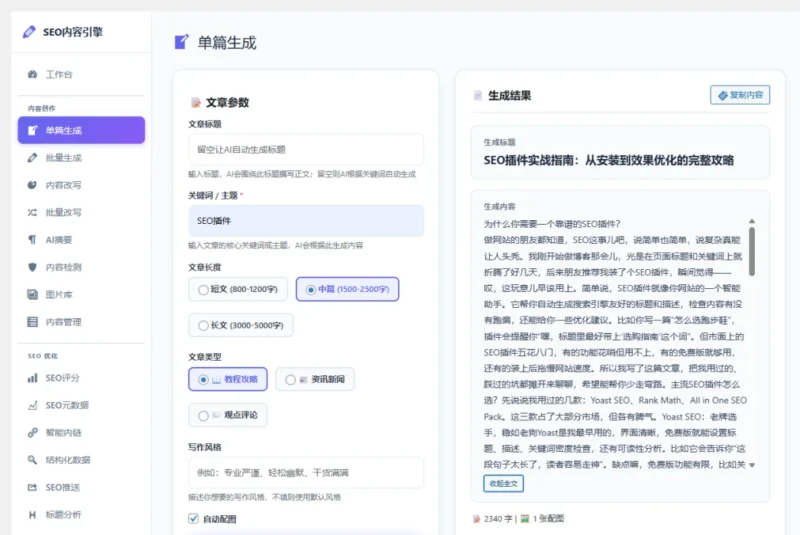The image size is (800, 535).
Task: Click the 结构化数据 magnifier icon
Action: 32,460
